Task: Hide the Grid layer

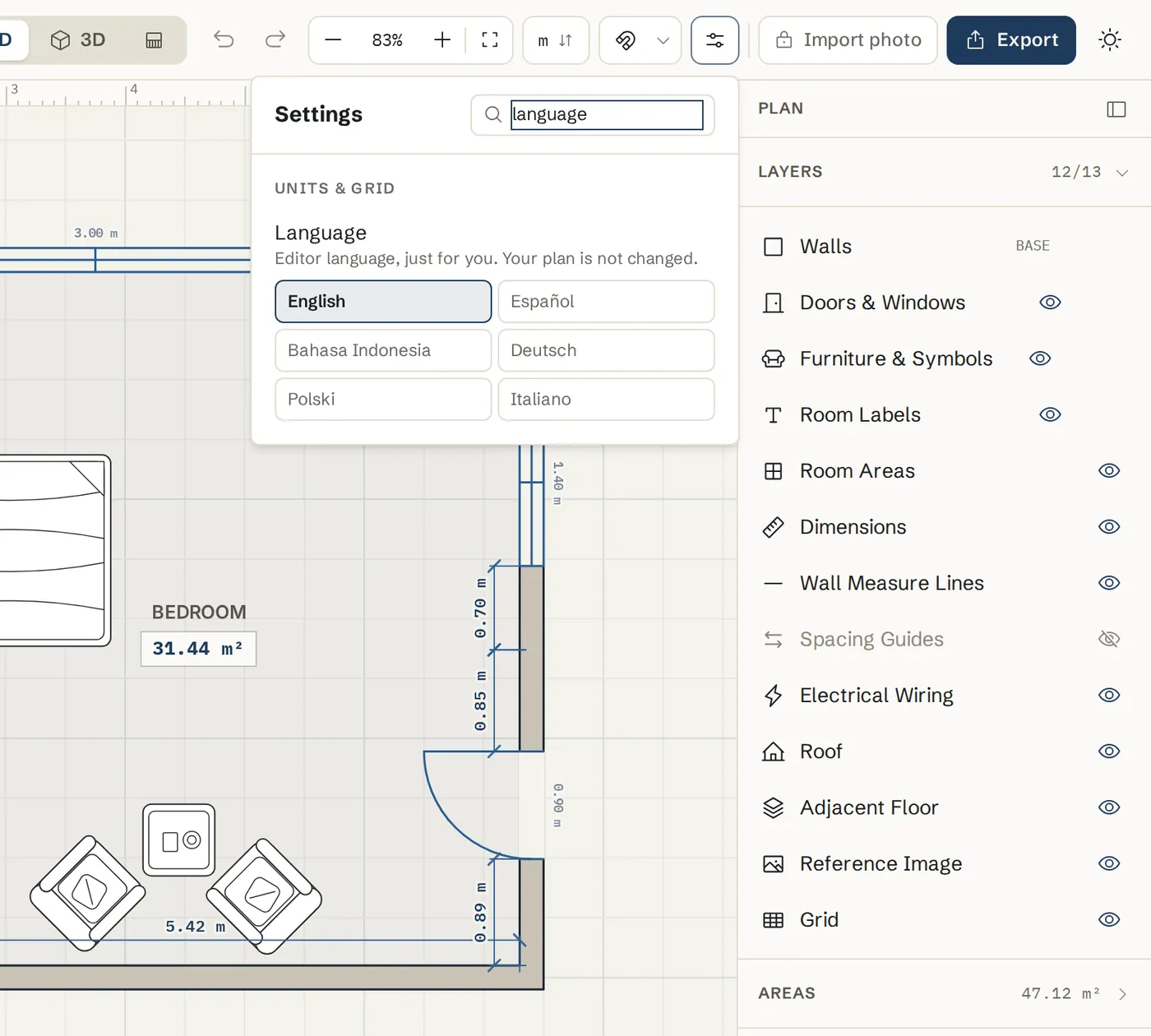Action: pos(1109,920)
